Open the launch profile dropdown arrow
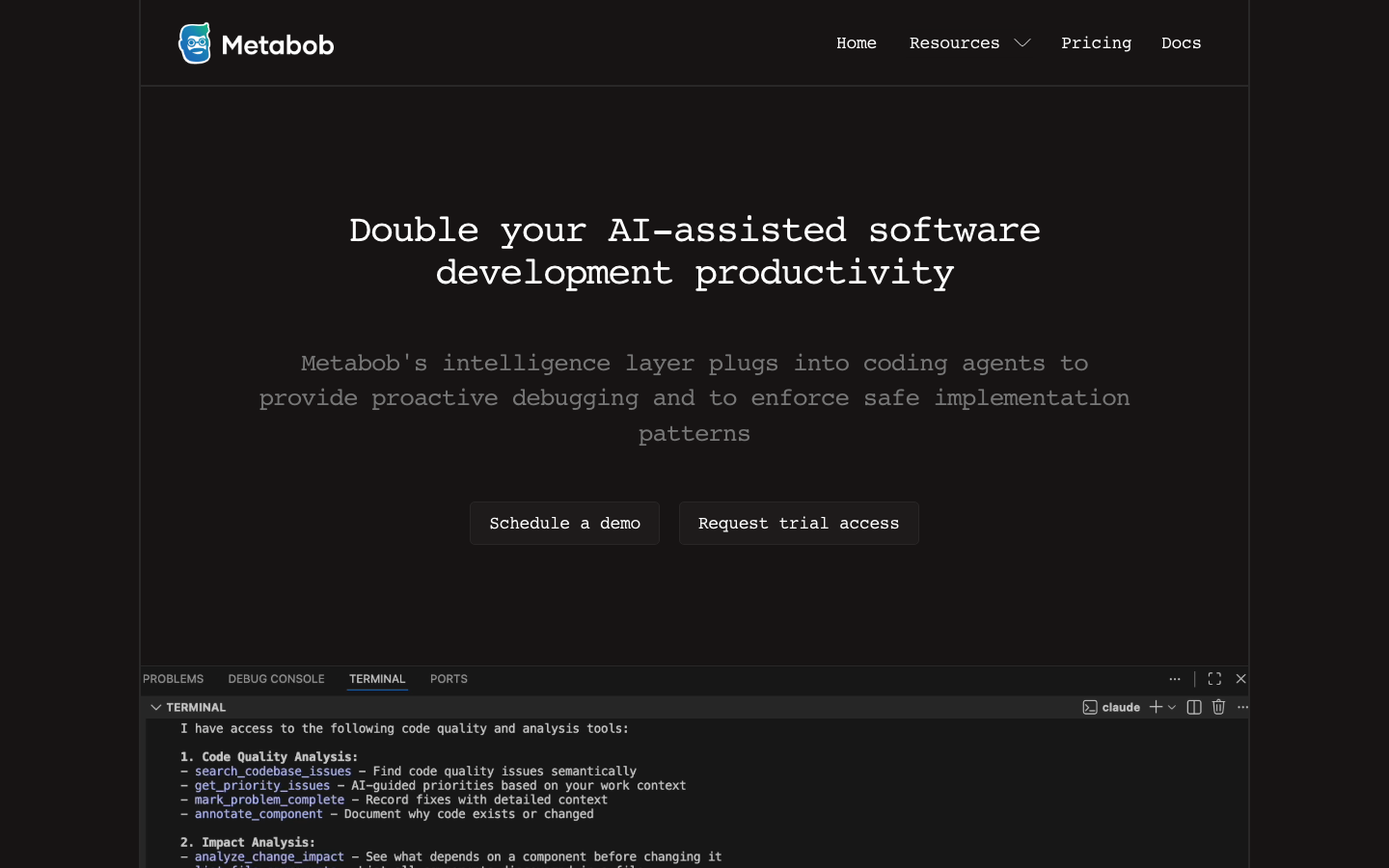The width and height of the screenshot is (1389, 868). (1172, 707)
